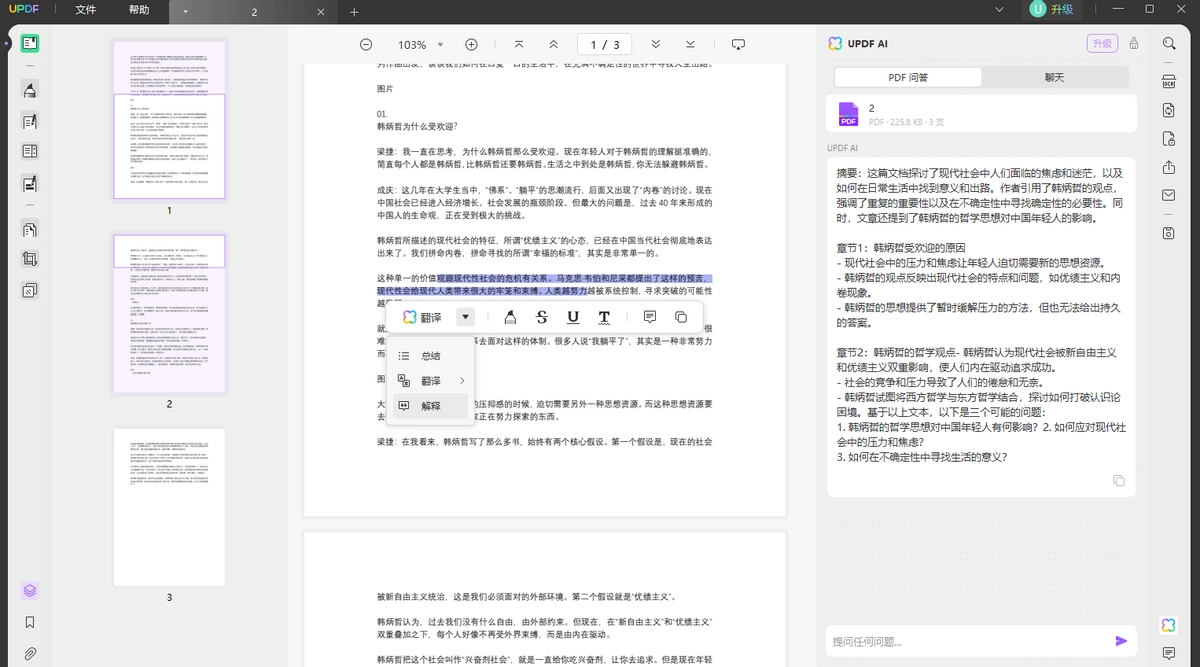Zoom in with the plus icon
The image size is (1200, 667).
(x=471, y=45)
